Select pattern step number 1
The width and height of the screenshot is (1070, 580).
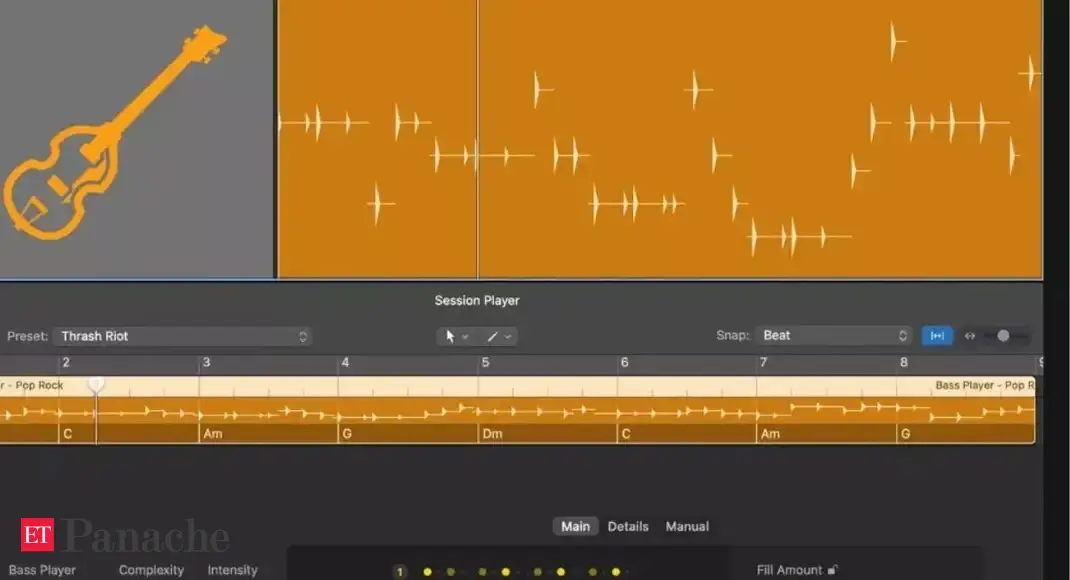click(x=400, y=572)
